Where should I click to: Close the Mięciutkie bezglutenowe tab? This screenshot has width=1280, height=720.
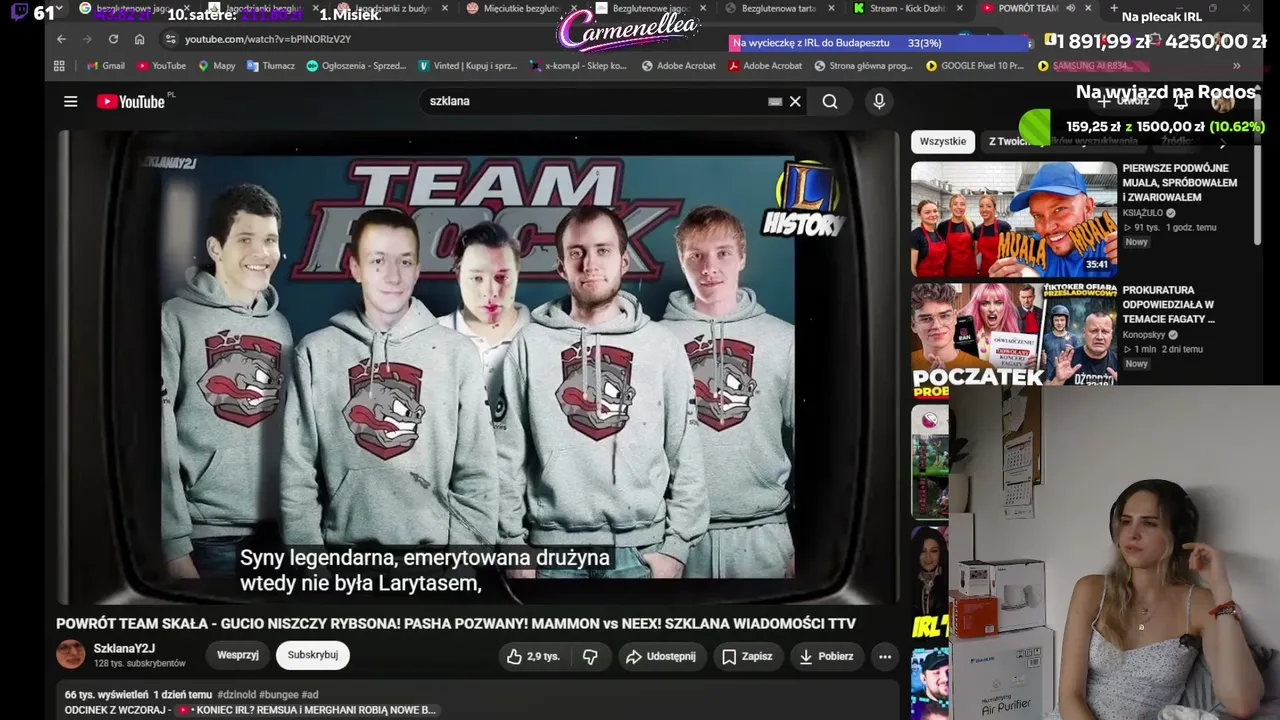coord(573,8)
